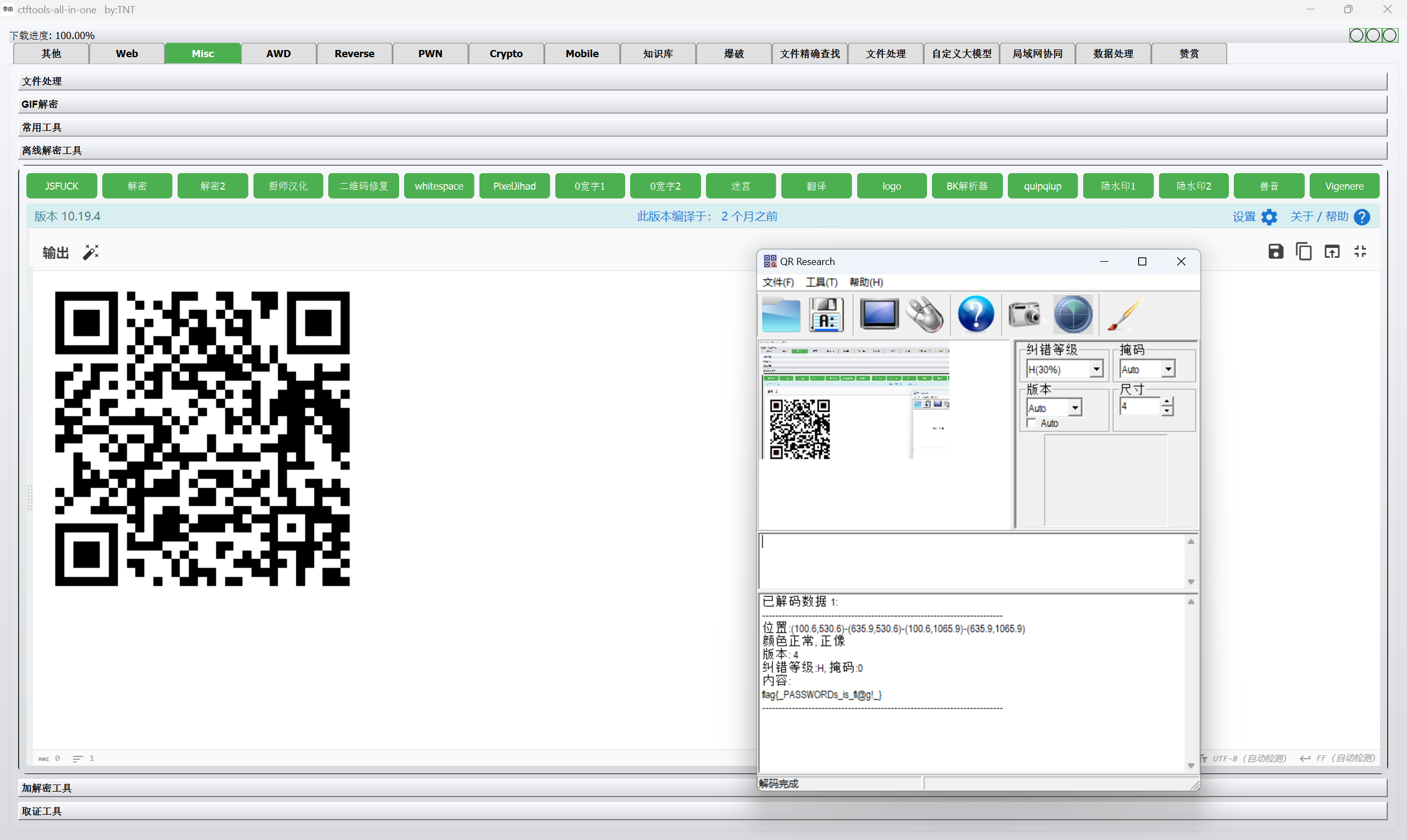Increase the 尺寸 value with up arrow
The width and height of the screenshot is (1407, 840).
pyautogui.click(x=1167, y=401)
